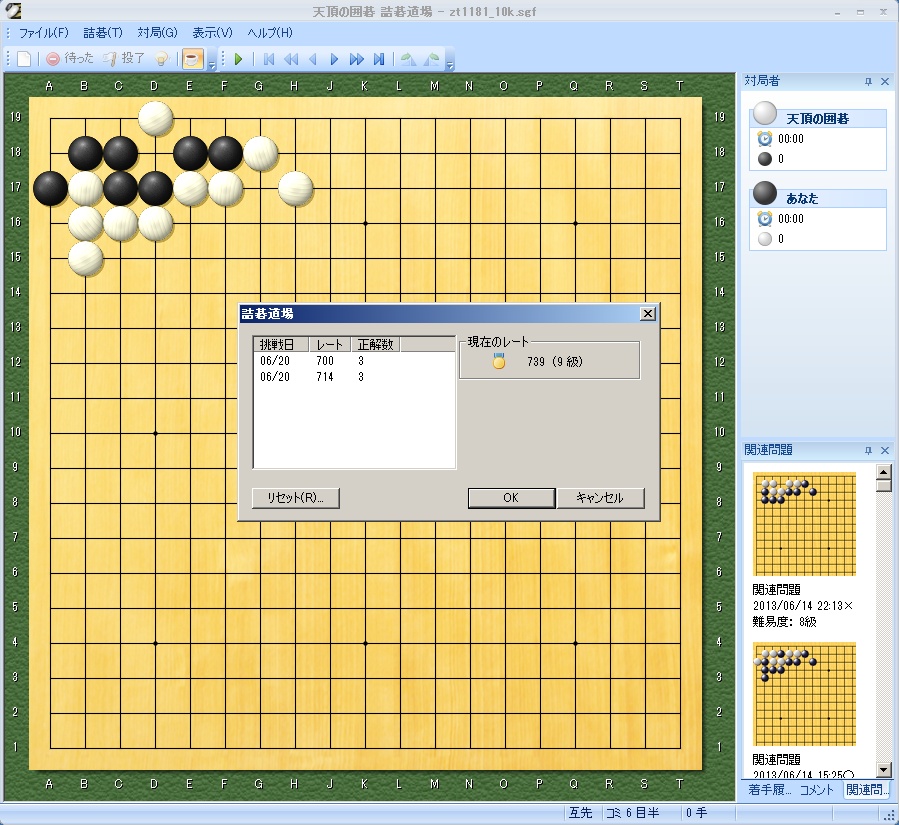This screenshot has height=825, width=899.
Task: Click the light bulb hint icon
Action: tap(163, 59)
